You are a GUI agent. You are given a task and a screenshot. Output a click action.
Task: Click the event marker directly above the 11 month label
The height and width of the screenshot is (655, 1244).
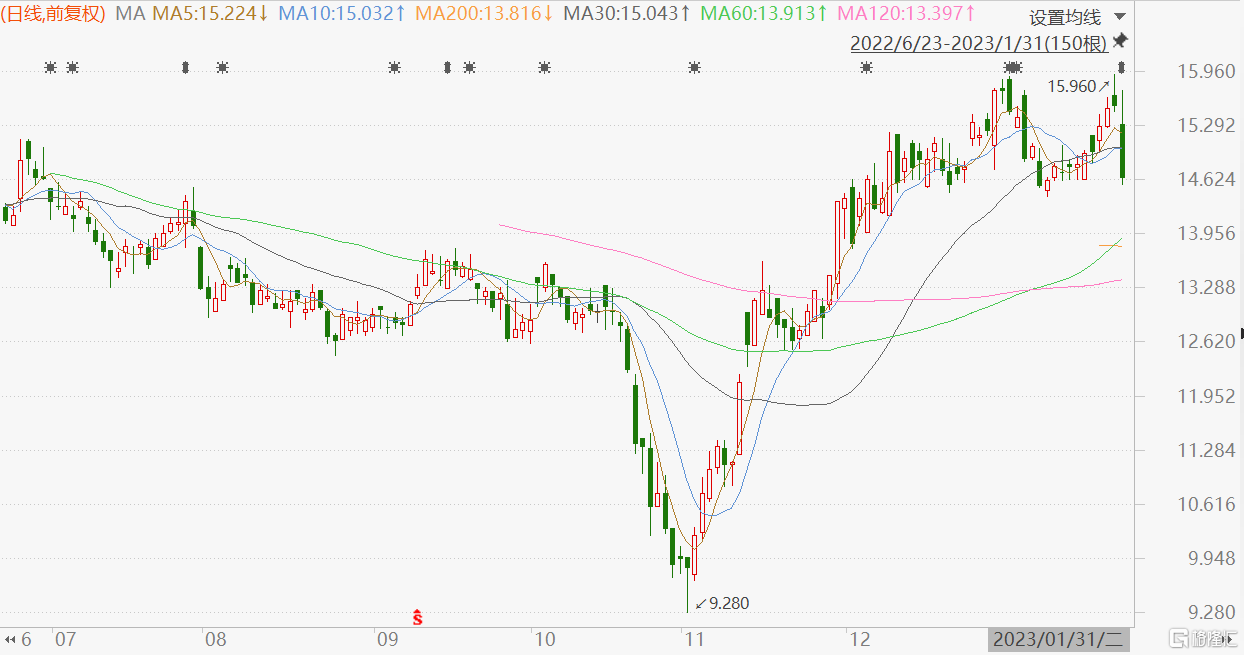tap(694, 67)
